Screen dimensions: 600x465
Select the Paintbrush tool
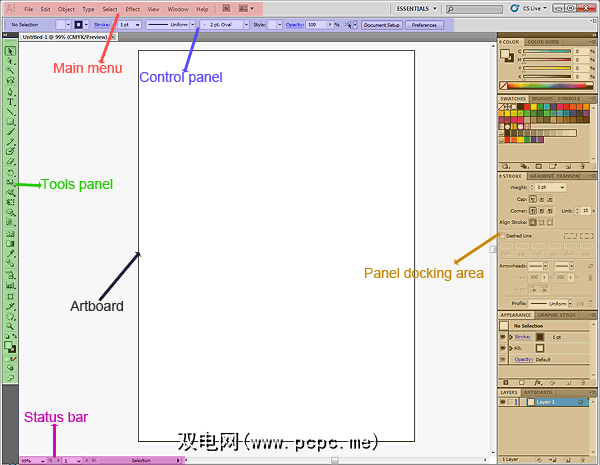[10, 132]
